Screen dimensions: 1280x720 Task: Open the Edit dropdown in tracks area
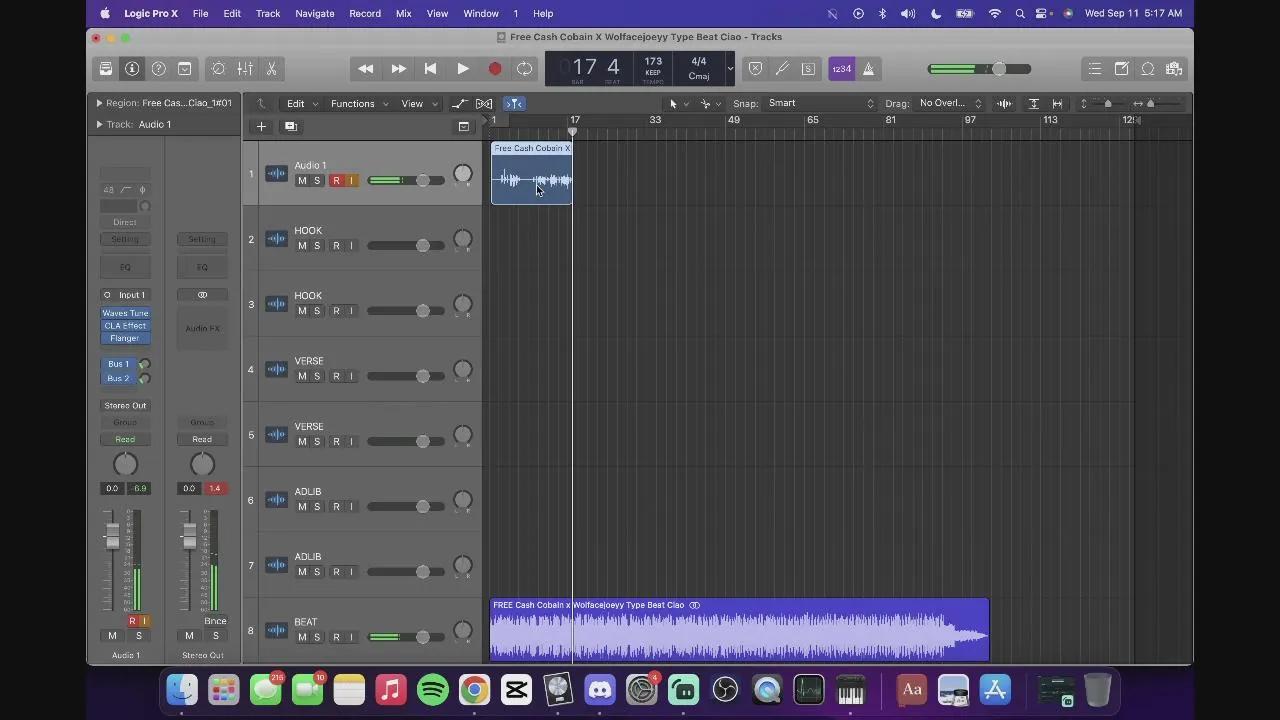click(x=302, y=103)
